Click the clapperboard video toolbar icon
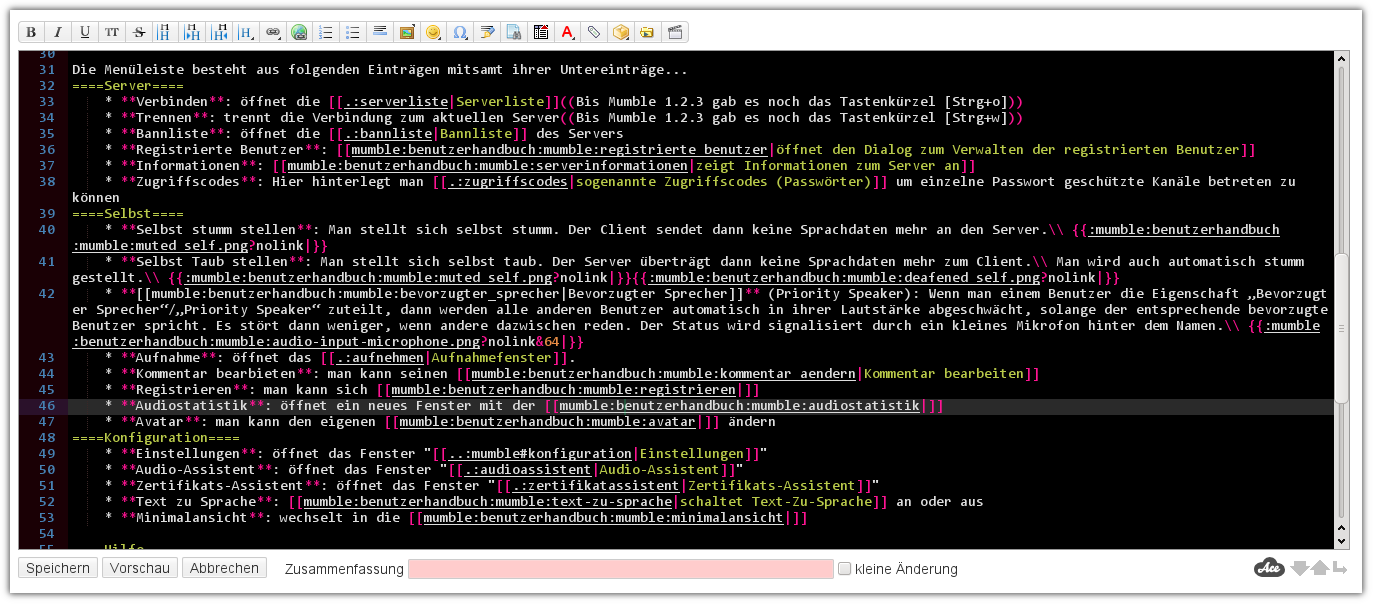 [x=675, y=32]
